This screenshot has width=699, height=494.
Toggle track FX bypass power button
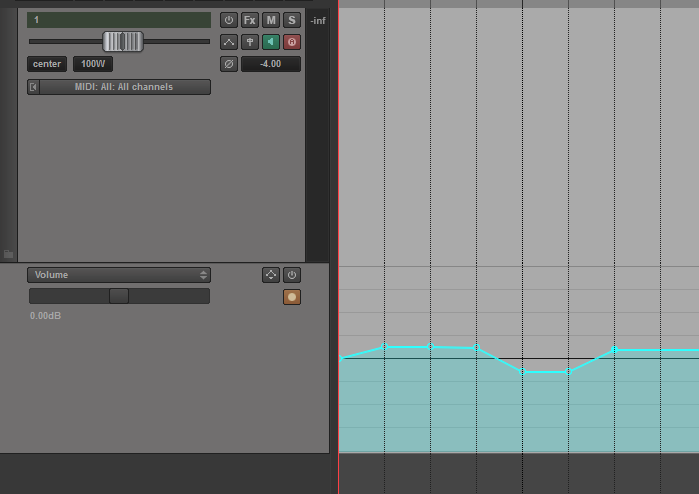pyautogui.click(x=229, y=20)
